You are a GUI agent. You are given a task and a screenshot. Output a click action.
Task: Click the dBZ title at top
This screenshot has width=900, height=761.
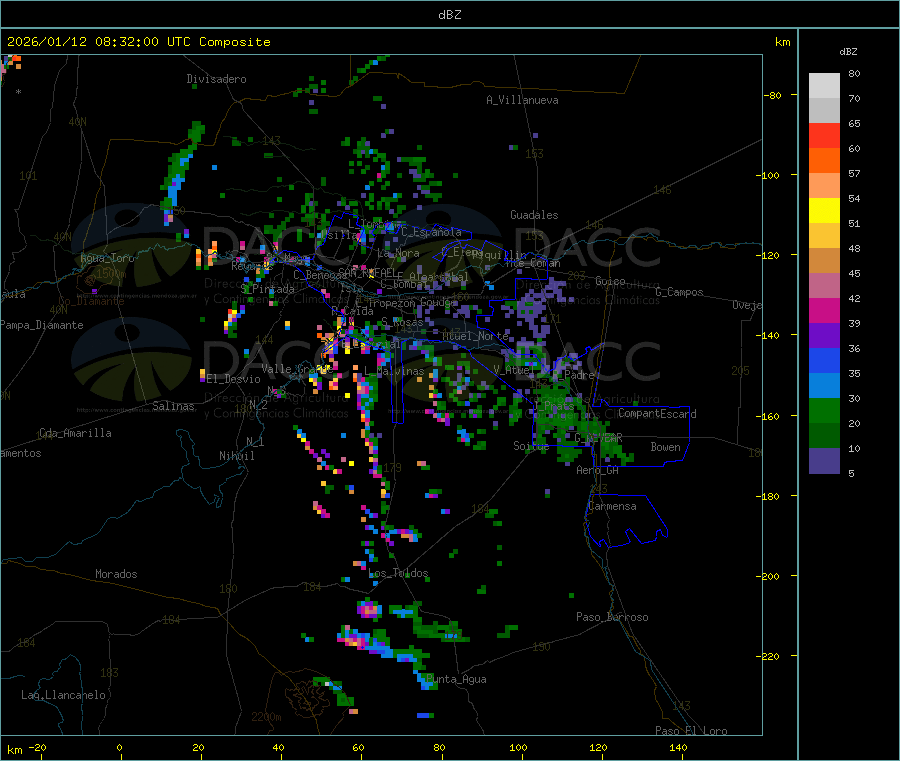[x=449, y=15]
